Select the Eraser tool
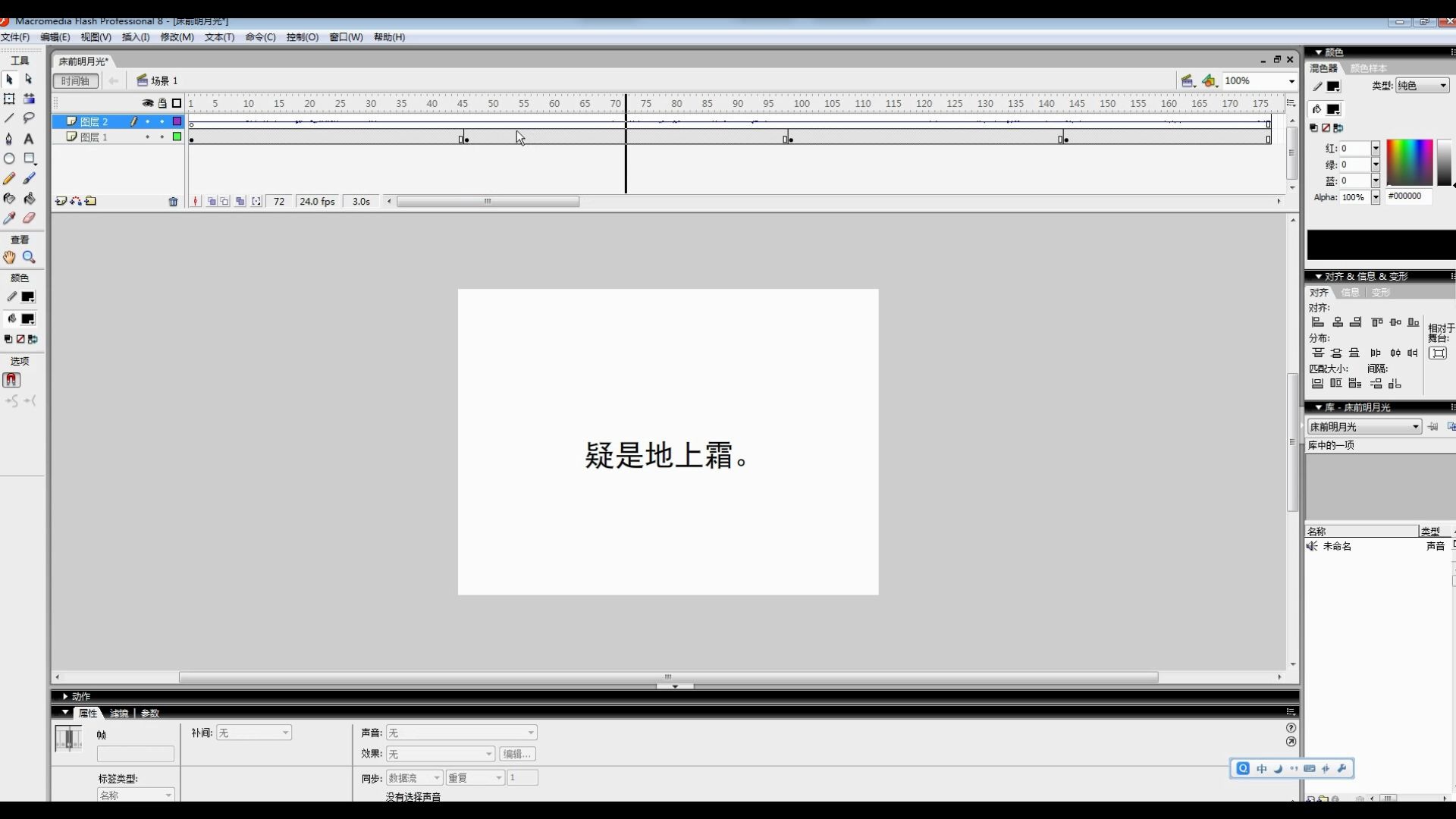Screen dimensions: 1456x819 29,218
